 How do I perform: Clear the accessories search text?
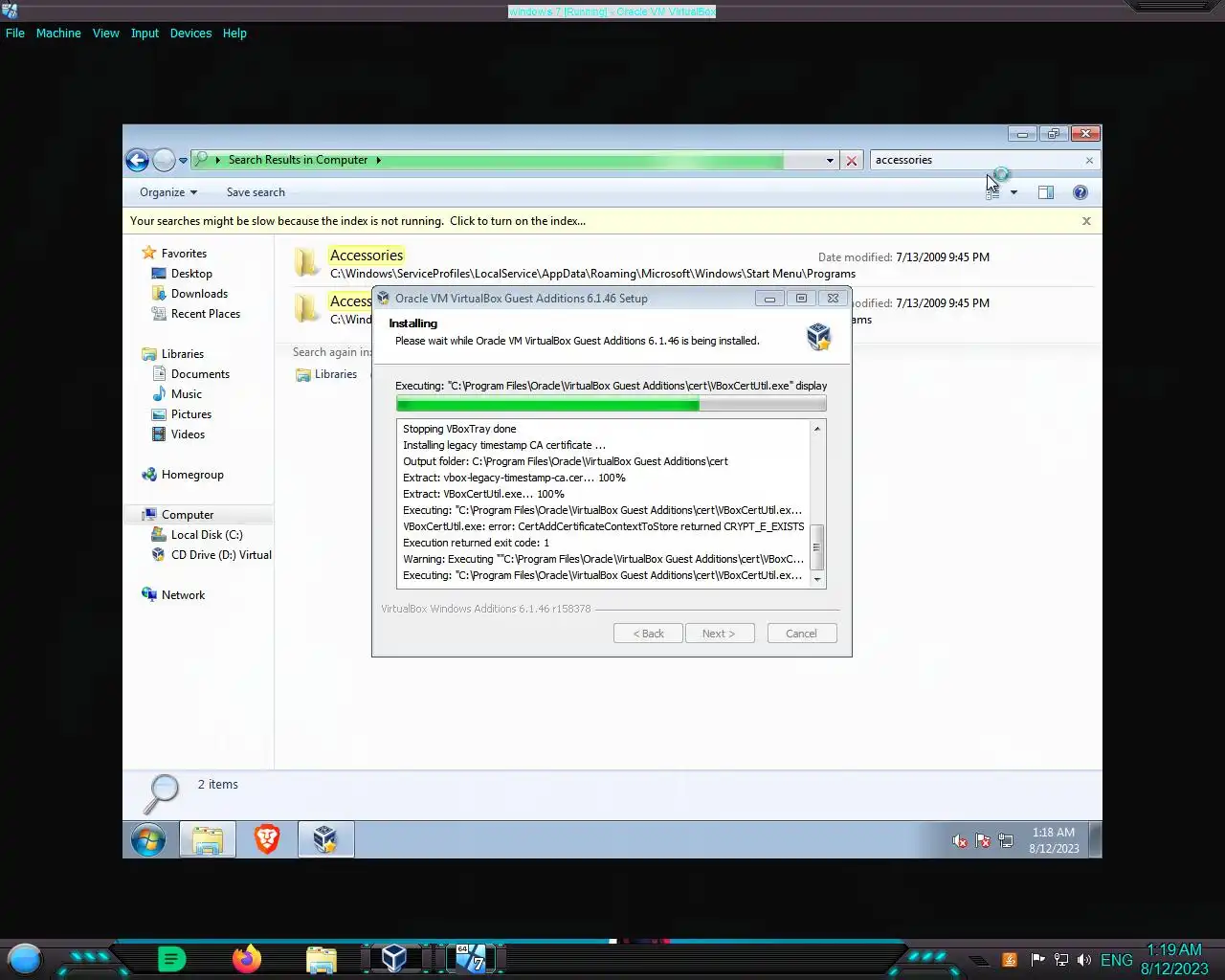[x=1089, y=160]
